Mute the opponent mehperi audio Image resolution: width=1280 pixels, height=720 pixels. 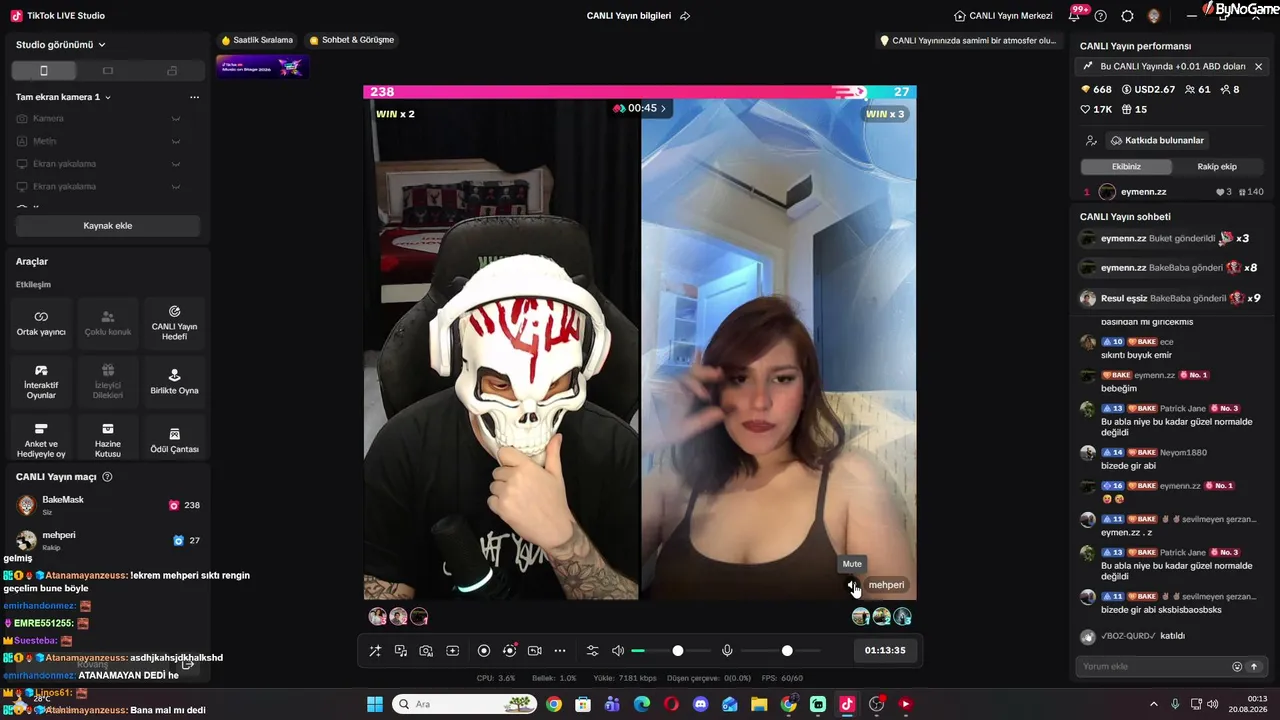pyautogui.click(x=852, y=585)
